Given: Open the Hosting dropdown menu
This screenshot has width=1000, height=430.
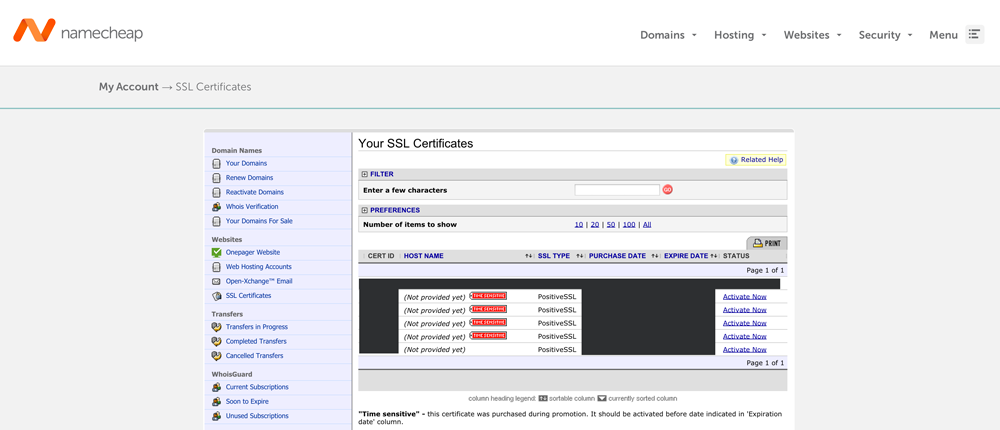Looking at the screenshot, I should coord(740,35).
